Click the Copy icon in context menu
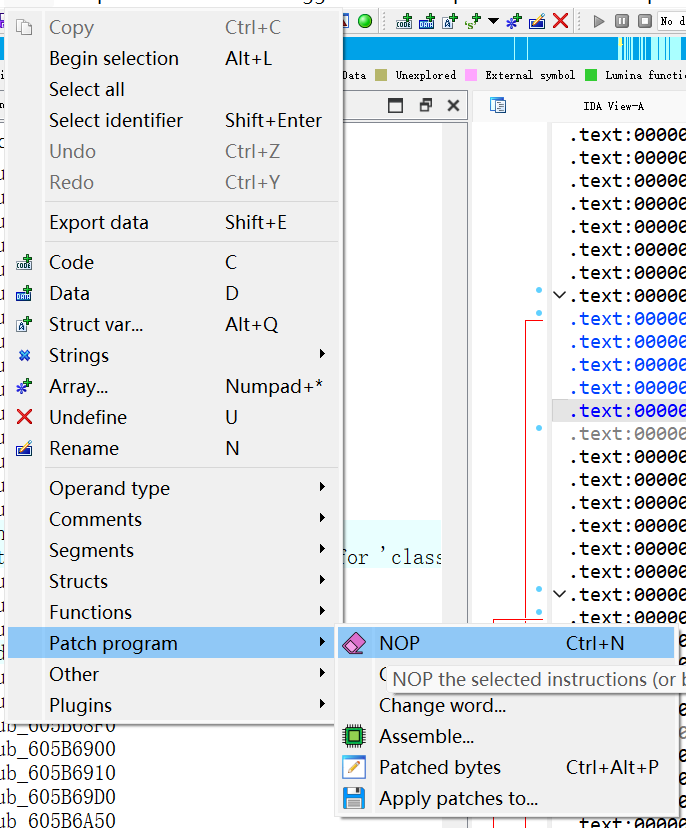 pos(24,27)
